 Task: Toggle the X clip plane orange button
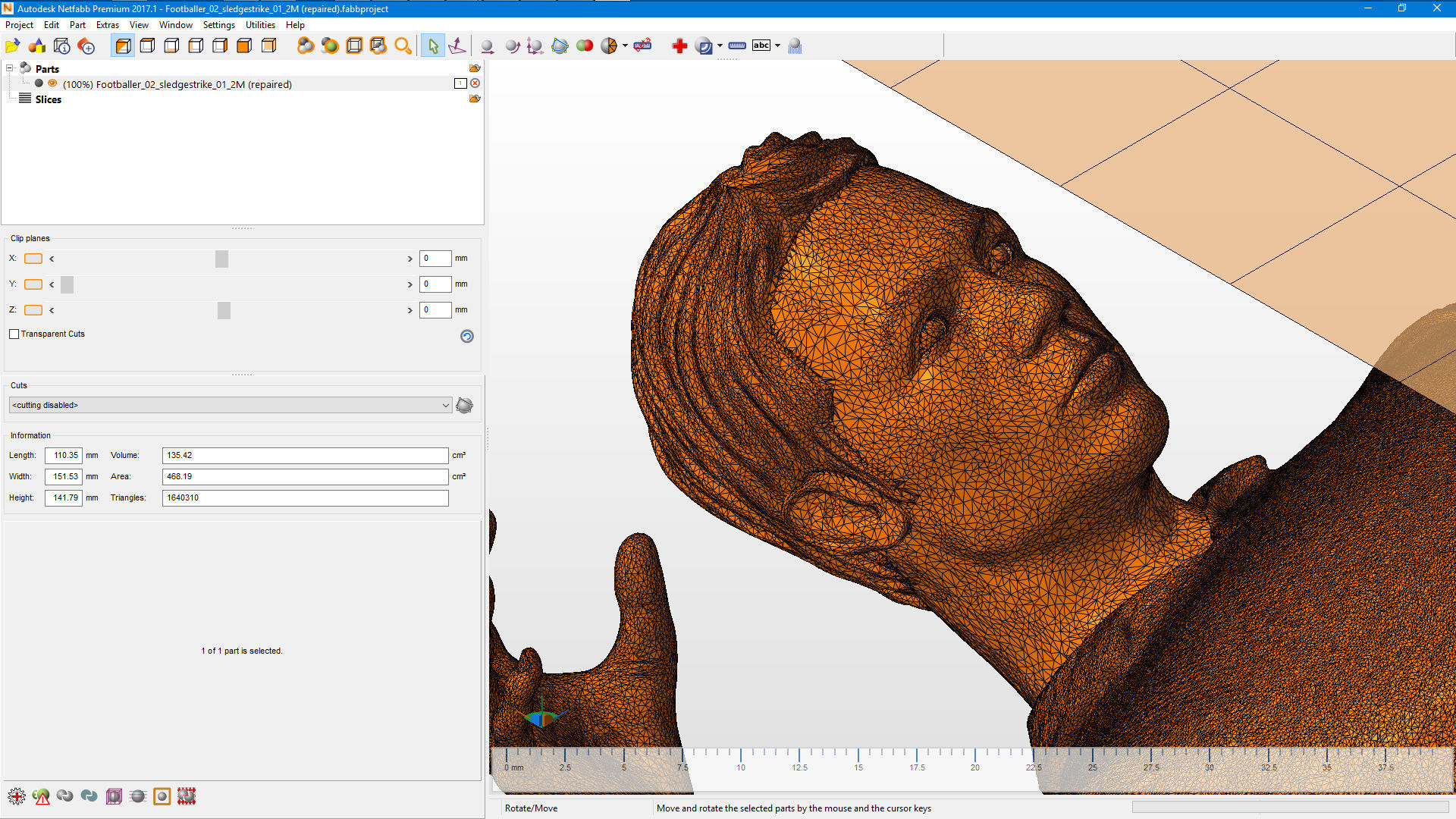(x=33, y=259)
